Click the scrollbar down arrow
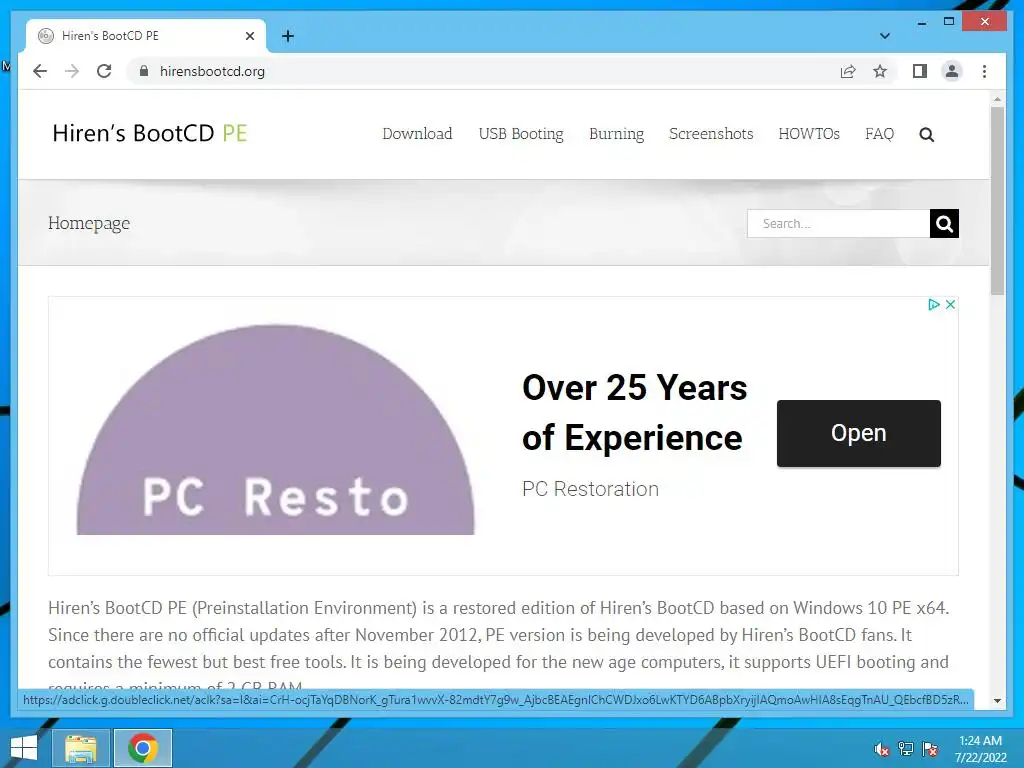 [997, 700]
